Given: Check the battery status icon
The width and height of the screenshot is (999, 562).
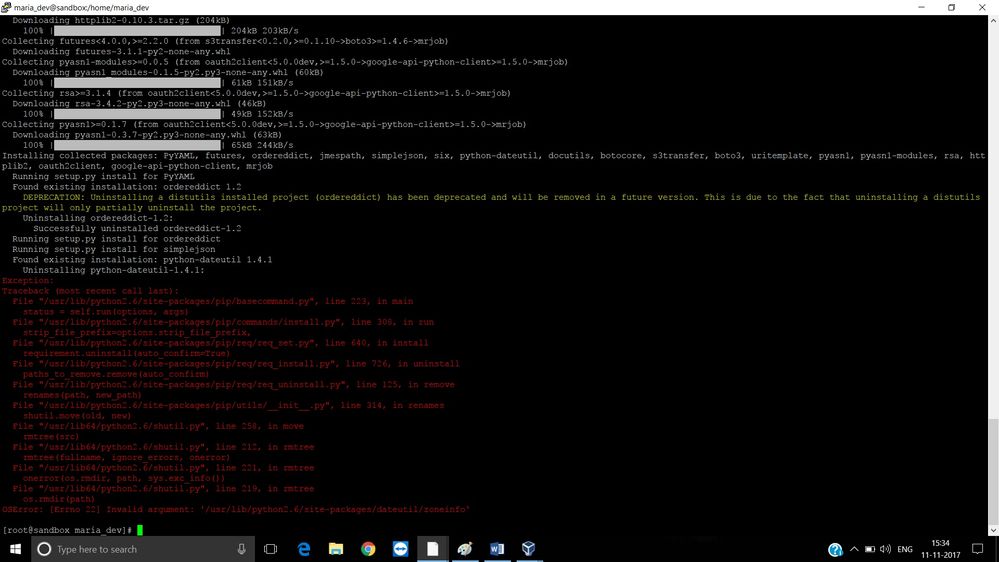Looking at the screenshot, I should tap(870, 549).
